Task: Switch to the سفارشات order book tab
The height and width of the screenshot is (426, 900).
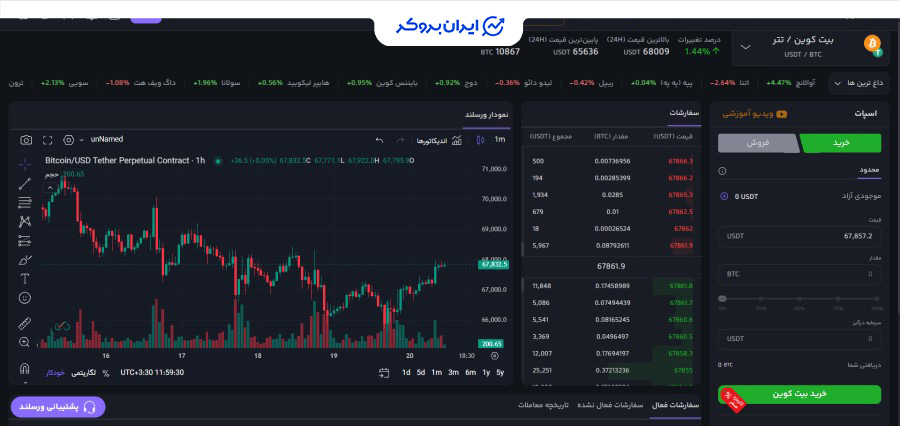Action: (x=684, y=113)
